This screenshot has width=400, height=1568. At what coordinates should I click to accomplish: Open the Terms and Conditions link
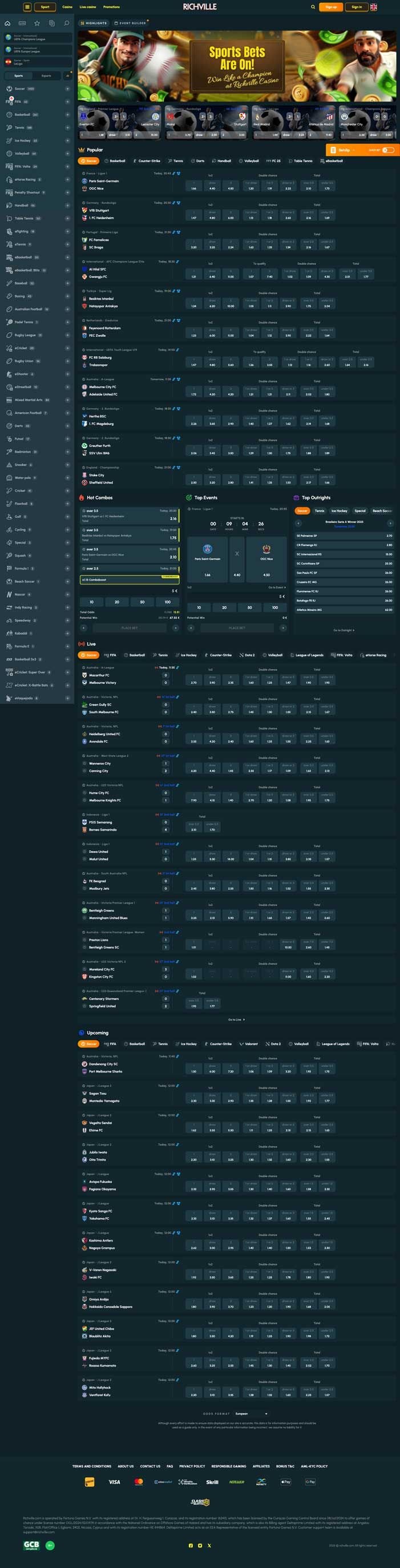[92, 1466]
